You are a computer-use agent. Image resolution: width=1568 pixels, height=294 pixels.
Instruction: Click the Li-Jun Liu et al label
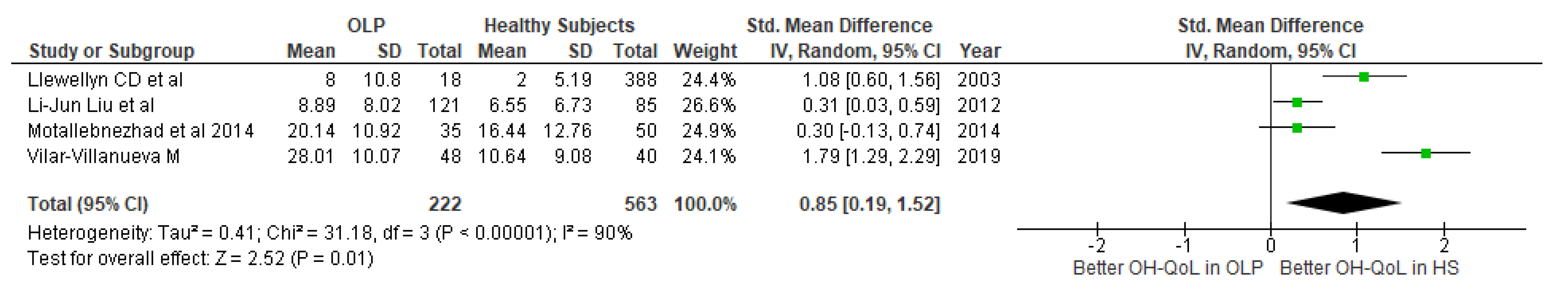[x=91, y=105]
